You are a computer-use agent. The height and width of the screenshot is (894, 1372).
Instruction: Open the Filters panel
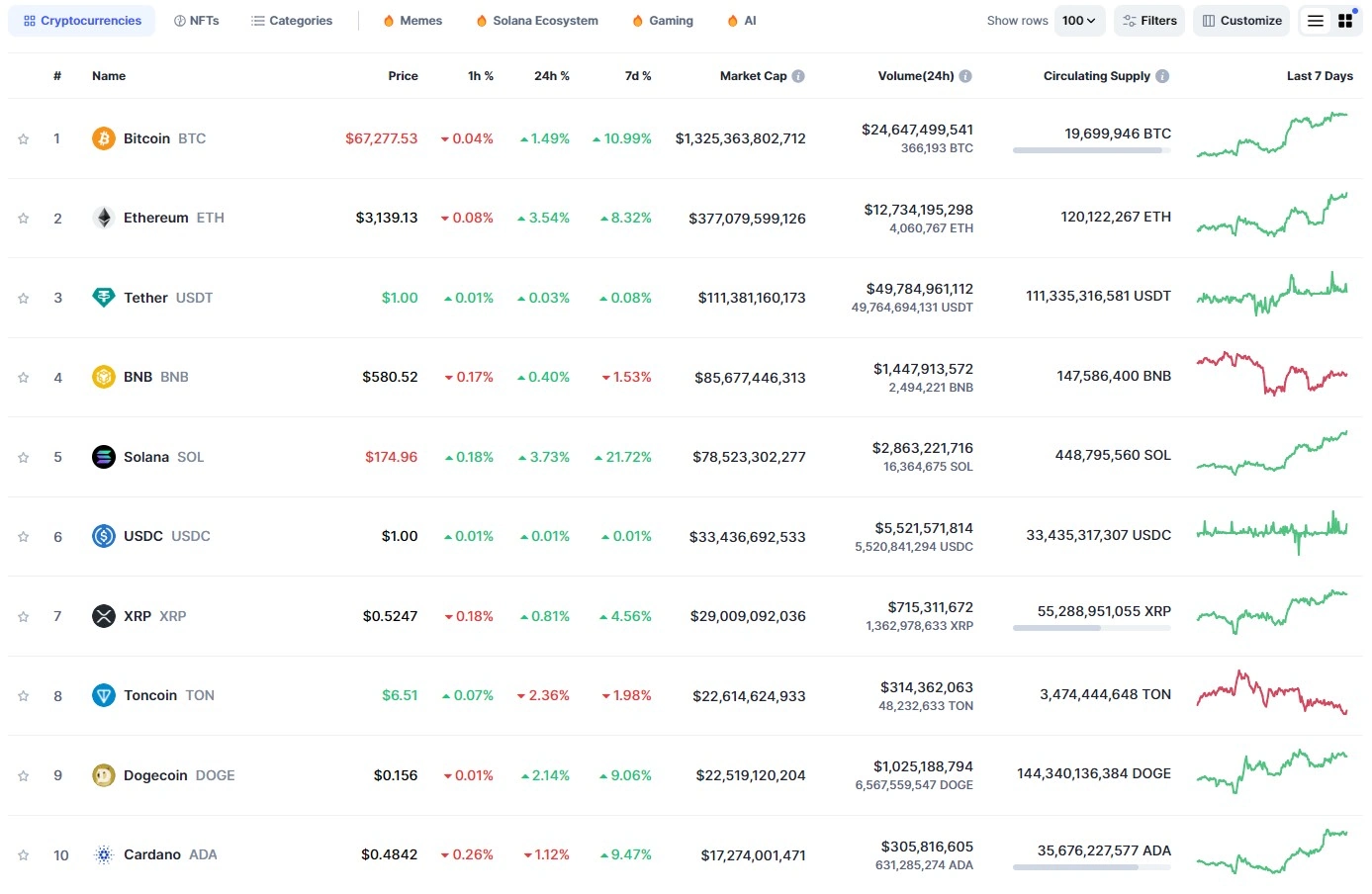tap(1148, 20)
